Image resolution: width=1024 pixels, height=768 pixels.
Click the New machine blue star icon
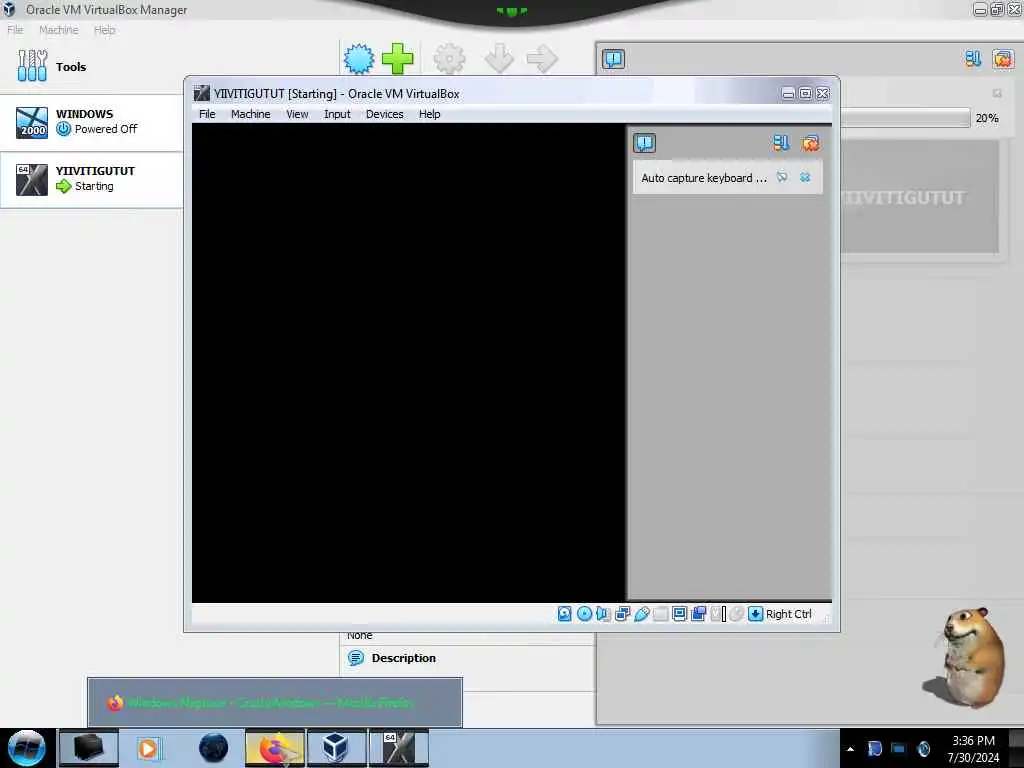tap(359, 59)
